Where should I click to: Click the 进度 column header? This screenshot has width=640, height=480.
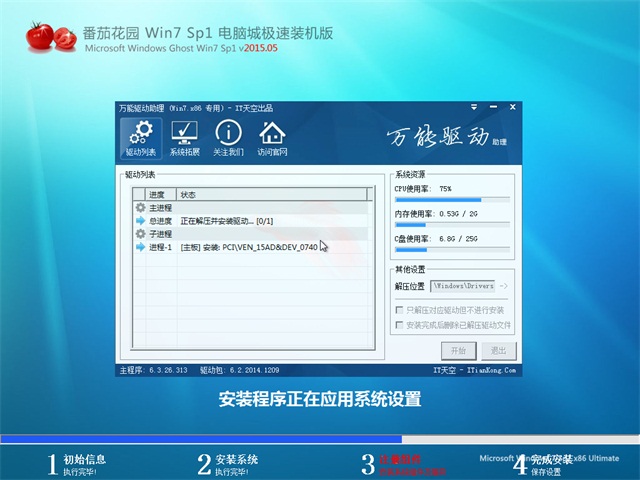[161, 195]
